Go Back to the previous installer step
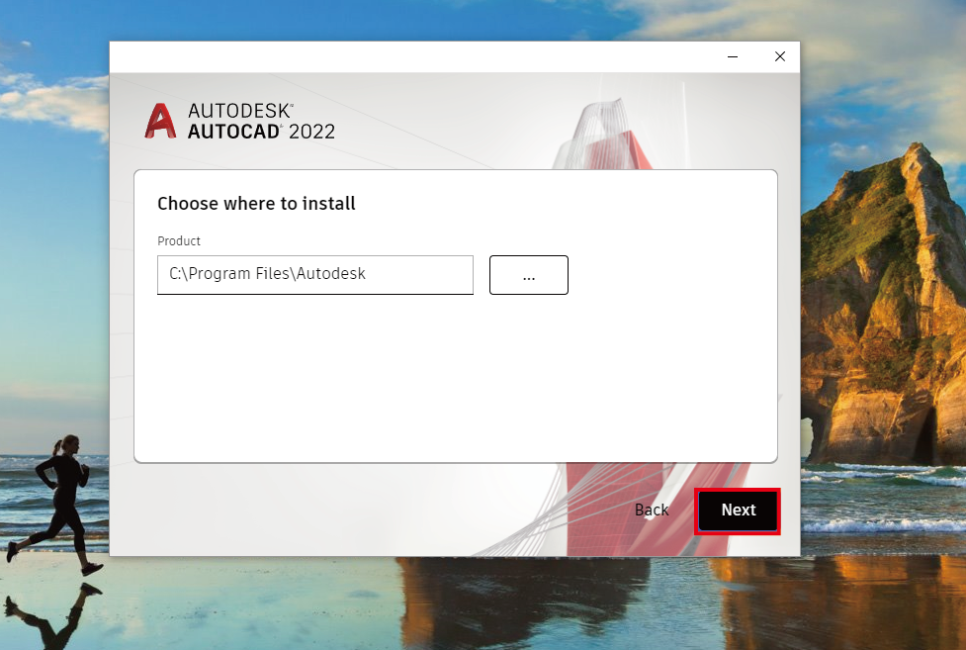966x650 pixels. coord(651,510)
